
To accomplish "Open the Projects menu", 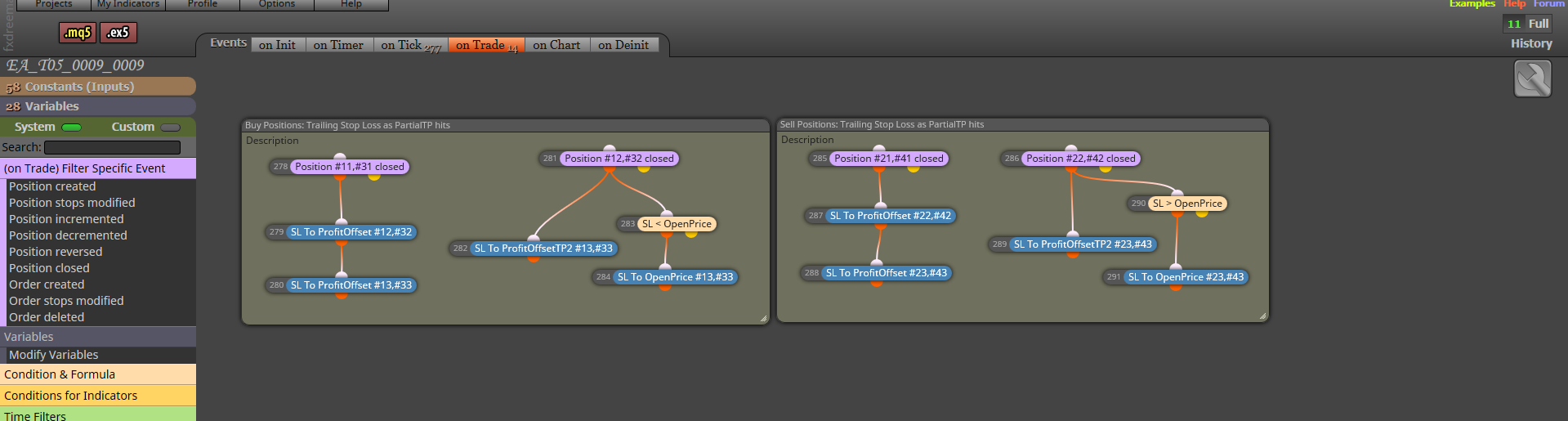I will pos(54,4).
